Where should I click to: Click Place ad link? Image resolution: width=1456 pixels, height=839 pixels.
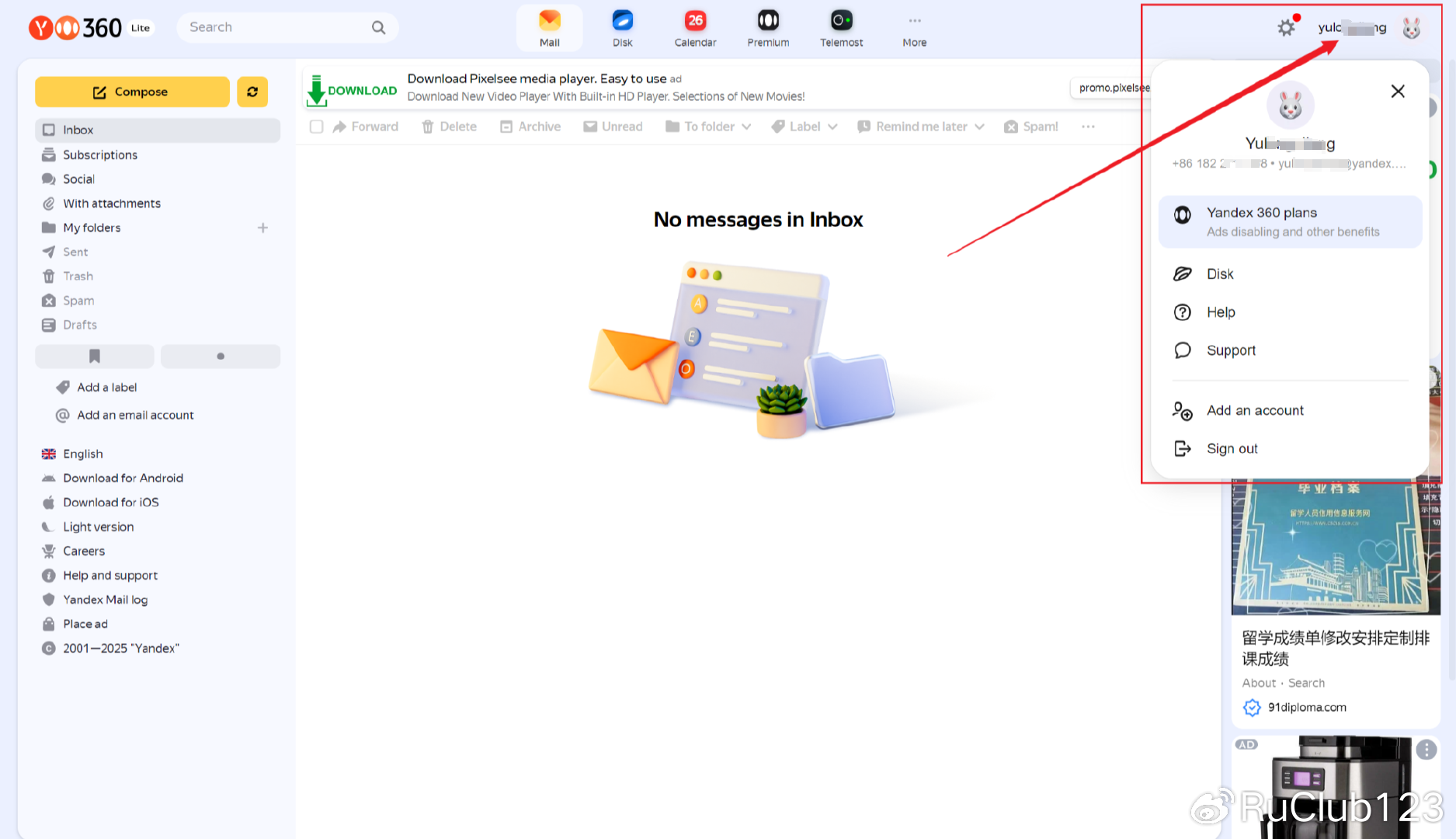85,623
